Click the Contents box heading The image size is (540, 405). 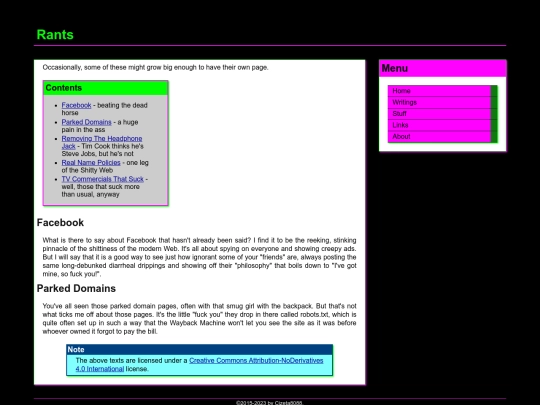pos(106,88)
